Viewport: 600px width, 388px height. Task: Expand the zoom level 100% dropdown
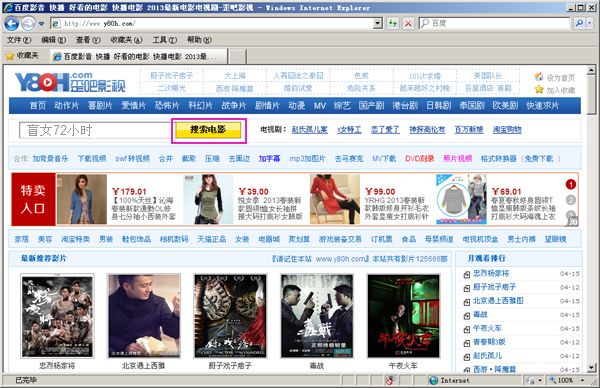click(x=582, y=380)
